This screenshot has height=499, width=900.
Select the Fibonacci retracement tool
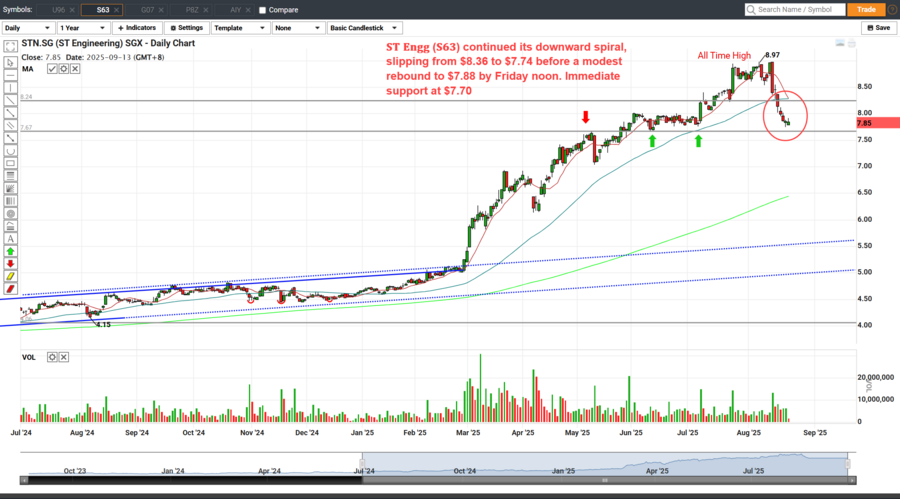click(x=10, y=176)
